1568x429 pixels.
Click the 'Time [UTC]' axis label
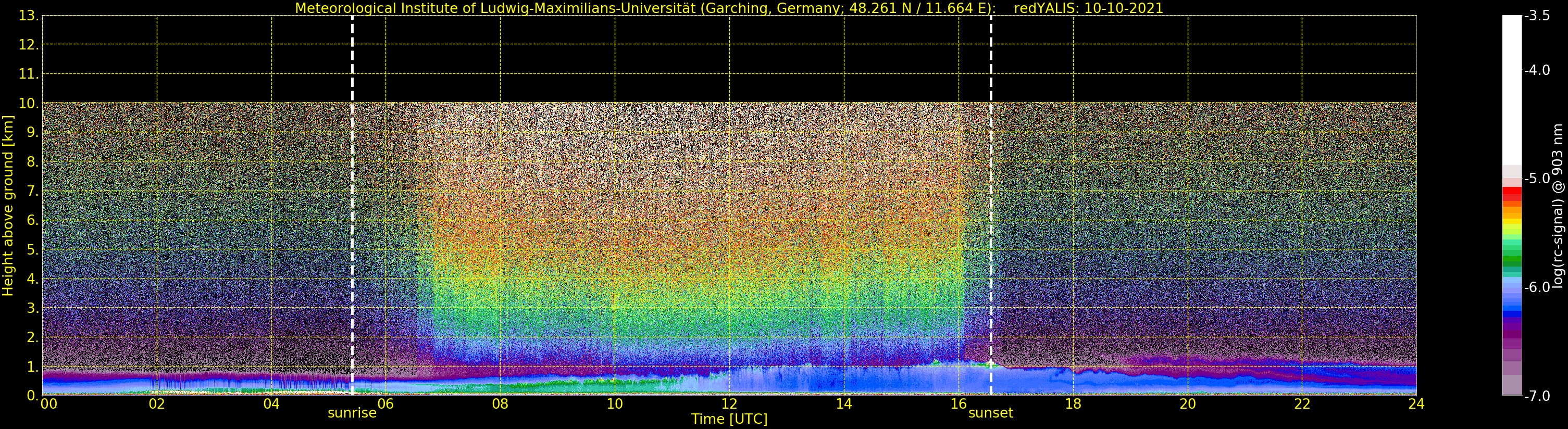tap(729, 419)
